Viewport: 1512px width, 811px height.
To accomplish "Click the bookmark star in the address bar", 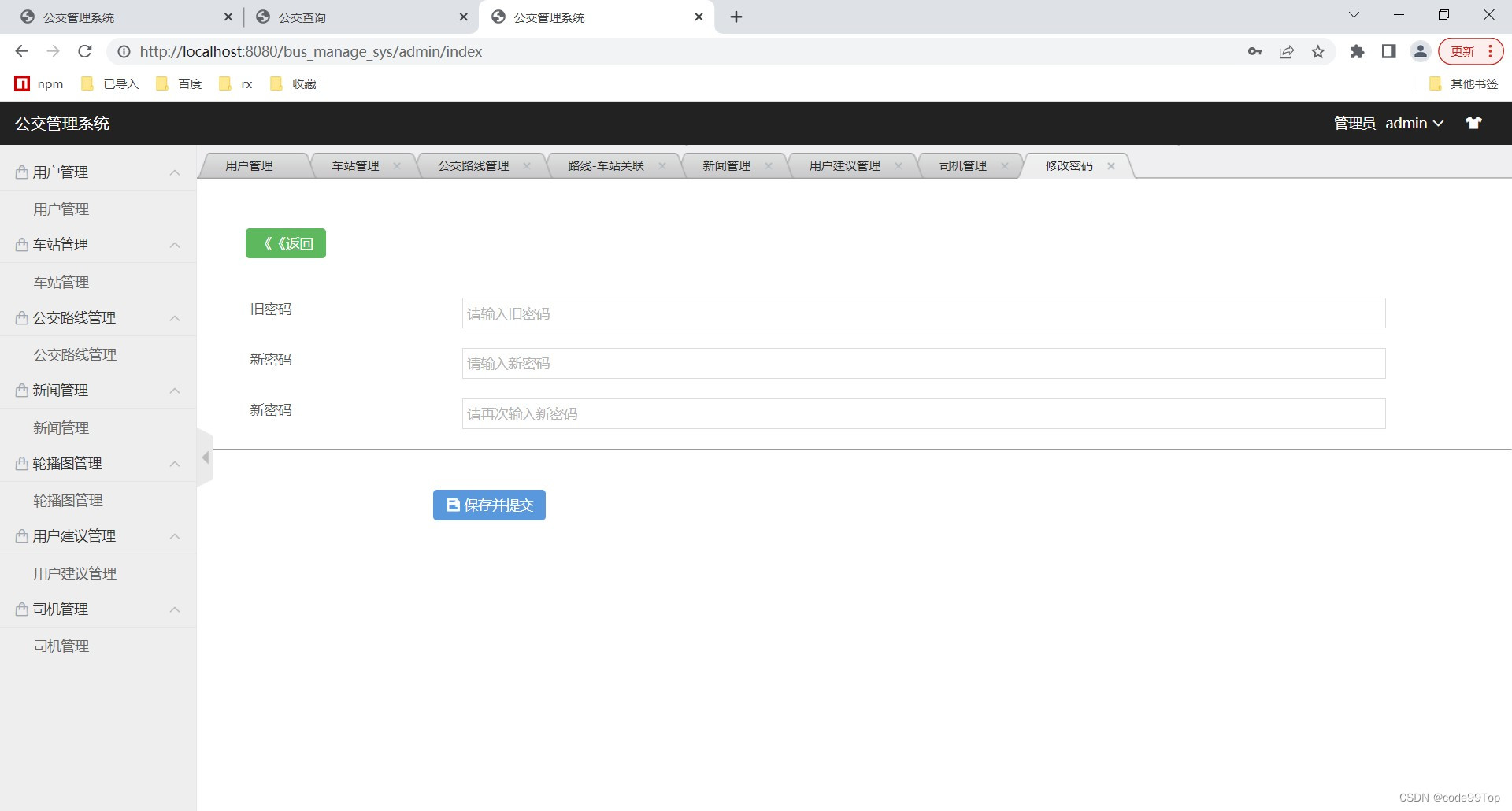I will click(x=1318, y=51).
